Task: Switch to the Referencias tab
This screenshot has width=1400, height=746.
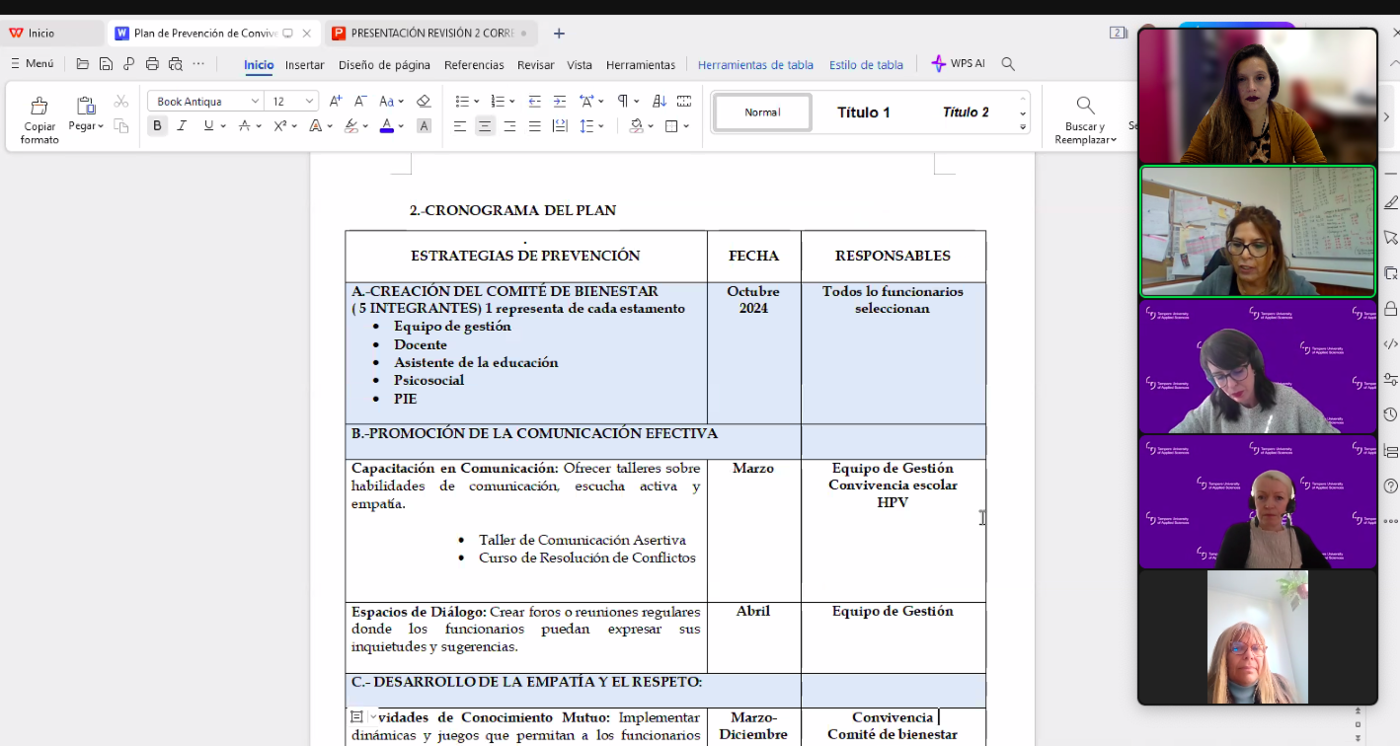Action: pos(474,65)
